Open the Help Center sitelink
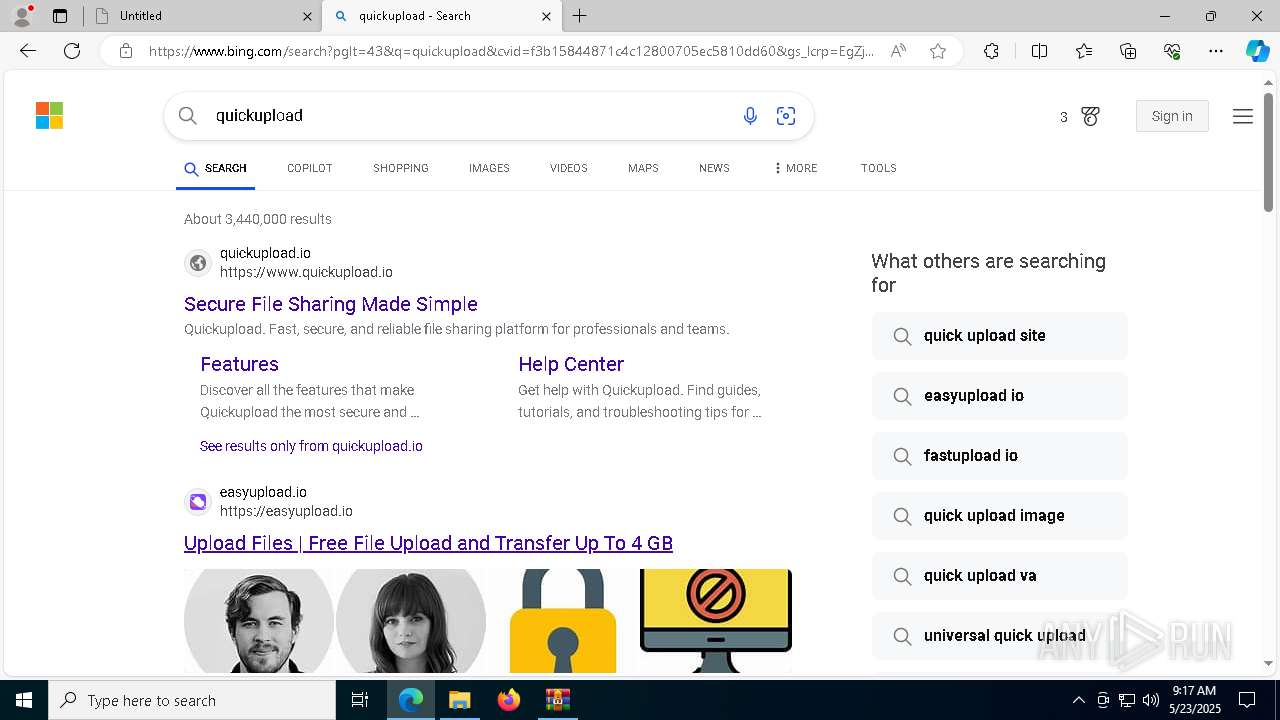Screen dimensions: 1280x720 coord(571,364)
